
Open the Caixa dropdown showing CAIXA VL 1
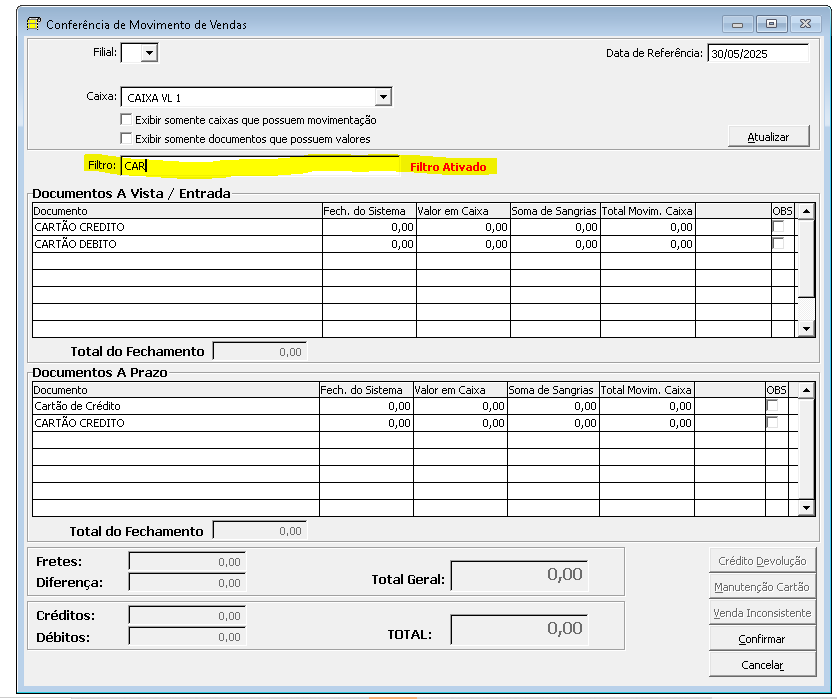point(383,97)
